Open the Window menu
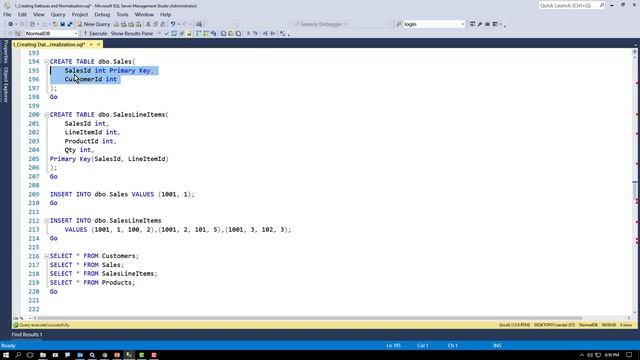Viewport: 640px width, 360px height. tap(144, 14)
